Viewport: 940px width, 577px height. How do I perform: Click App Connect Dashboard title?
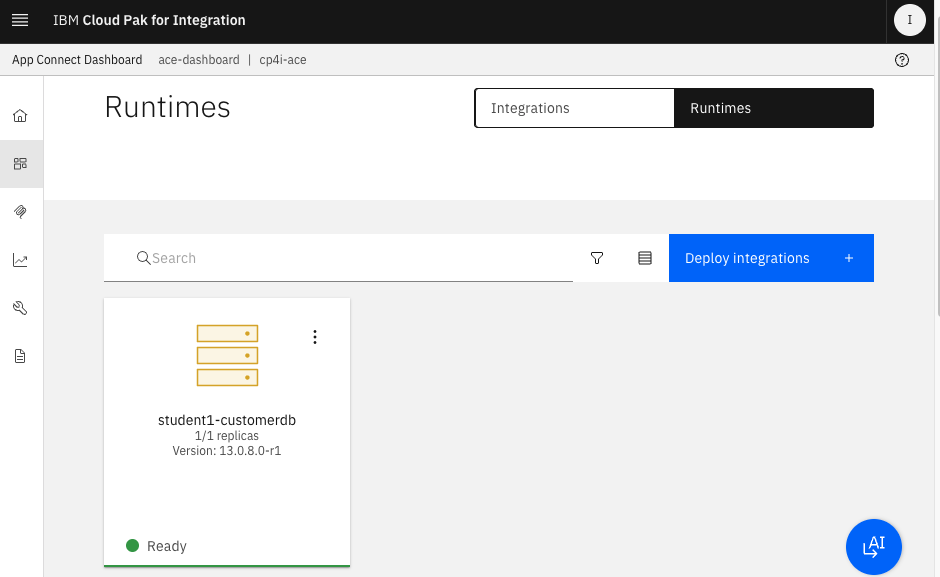[77, 60]
